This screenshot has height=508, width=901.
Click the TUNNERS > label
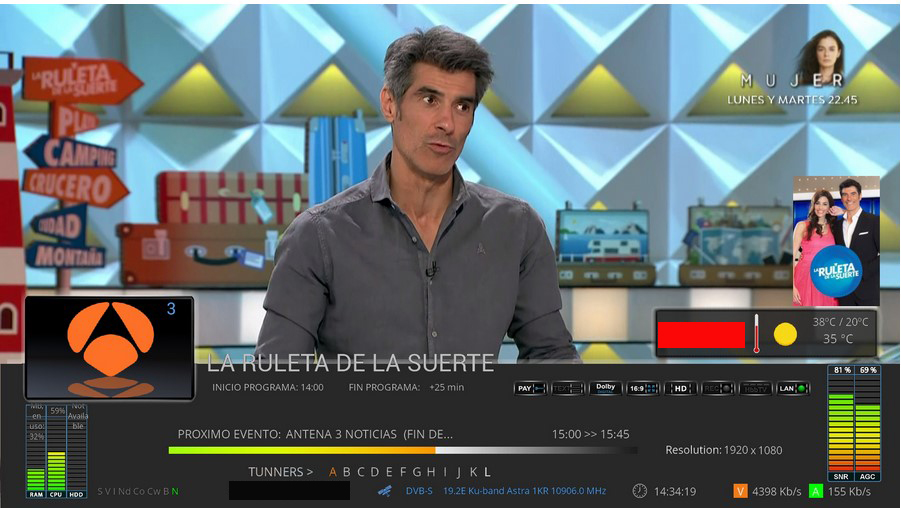pyautogui.click(x=281, y=472)
